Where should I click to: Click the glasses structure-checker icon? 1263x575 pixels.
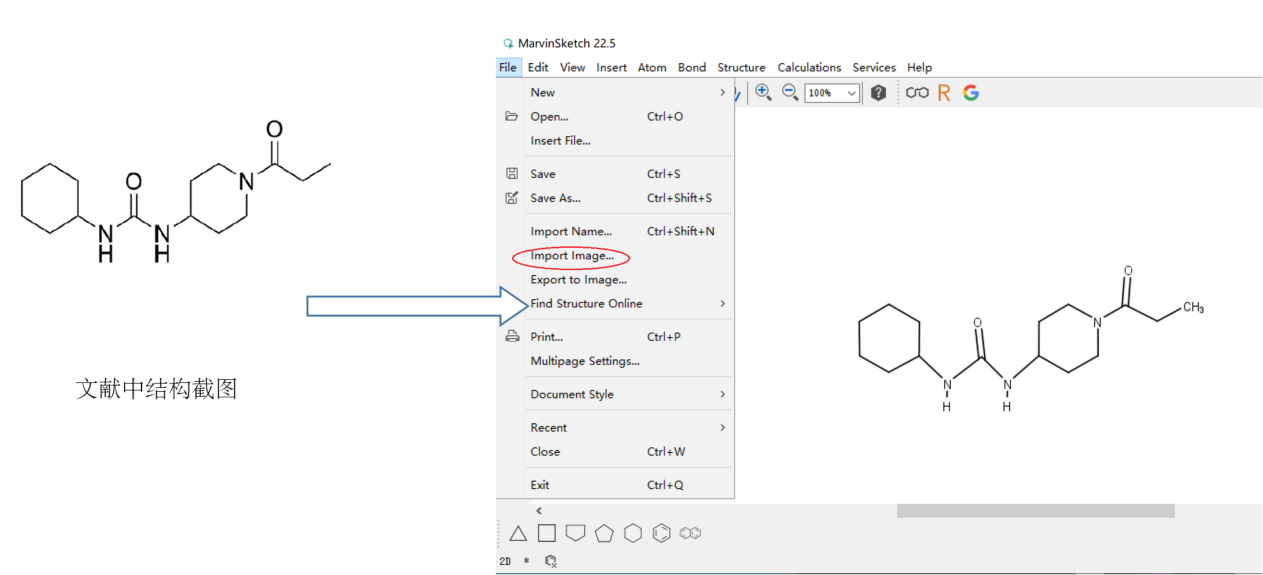[917, 93]
